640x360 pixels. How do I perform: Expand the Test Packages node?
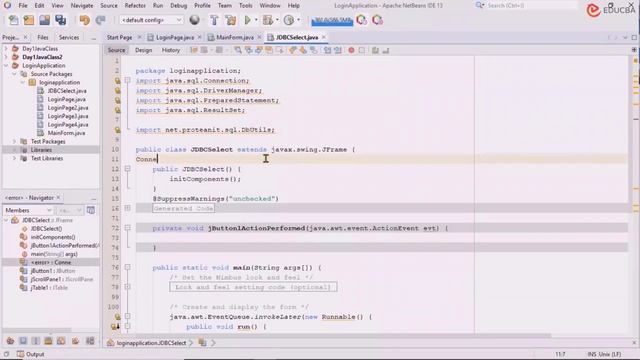pos(14,141)
